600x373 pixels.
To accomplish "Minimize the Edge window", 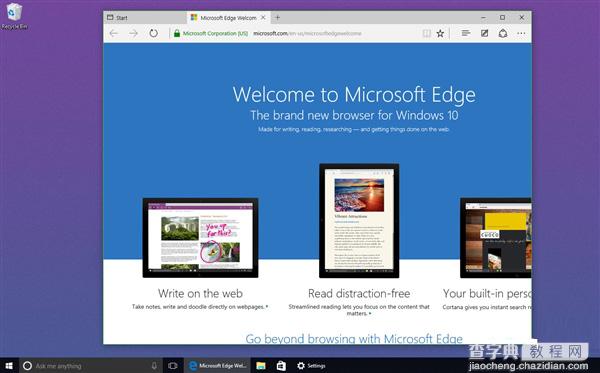I will 483,18.
